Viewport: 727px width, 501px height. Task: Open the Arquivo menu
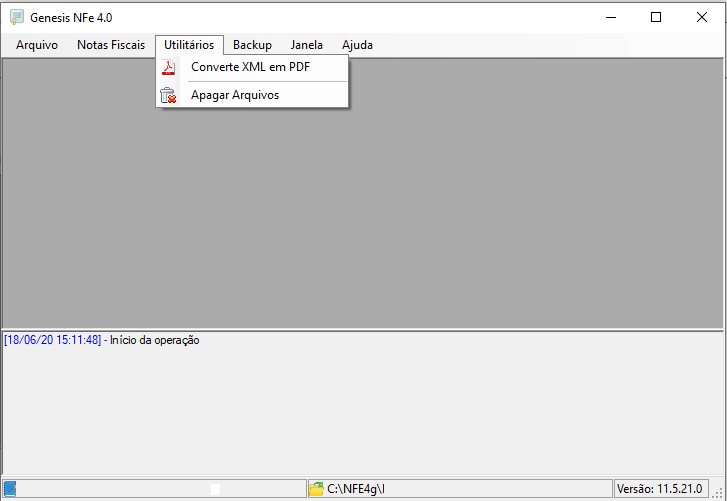coord(37,45)
